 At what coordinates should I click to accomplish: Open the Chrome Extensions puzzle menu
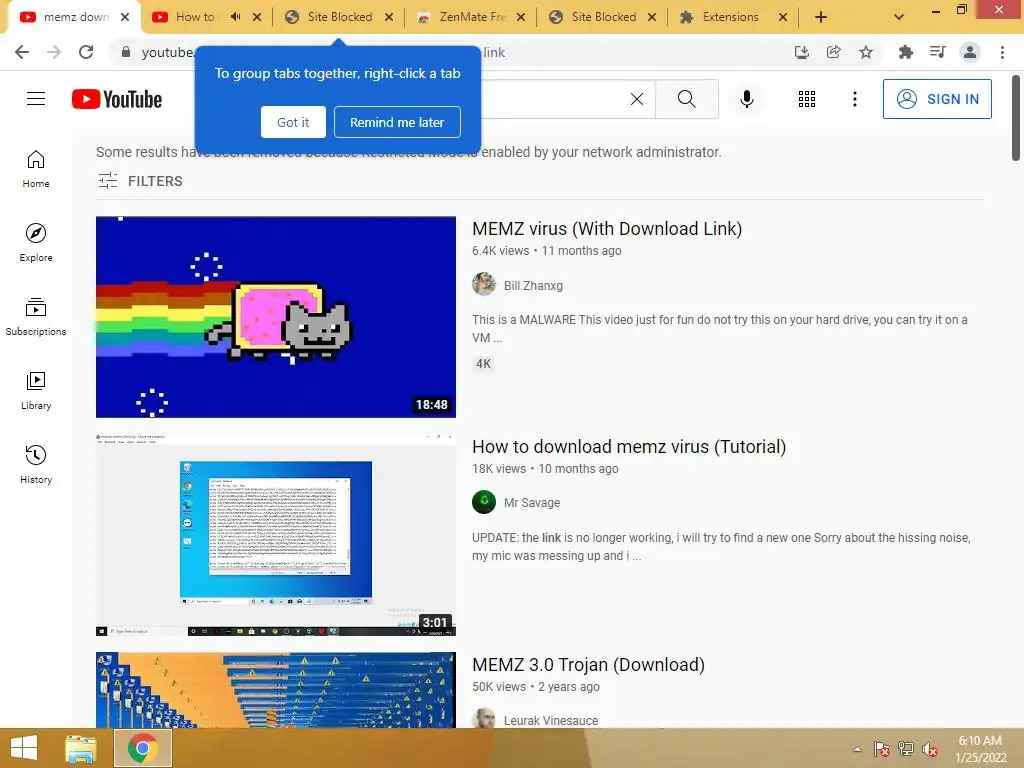[x=905, y=52]
